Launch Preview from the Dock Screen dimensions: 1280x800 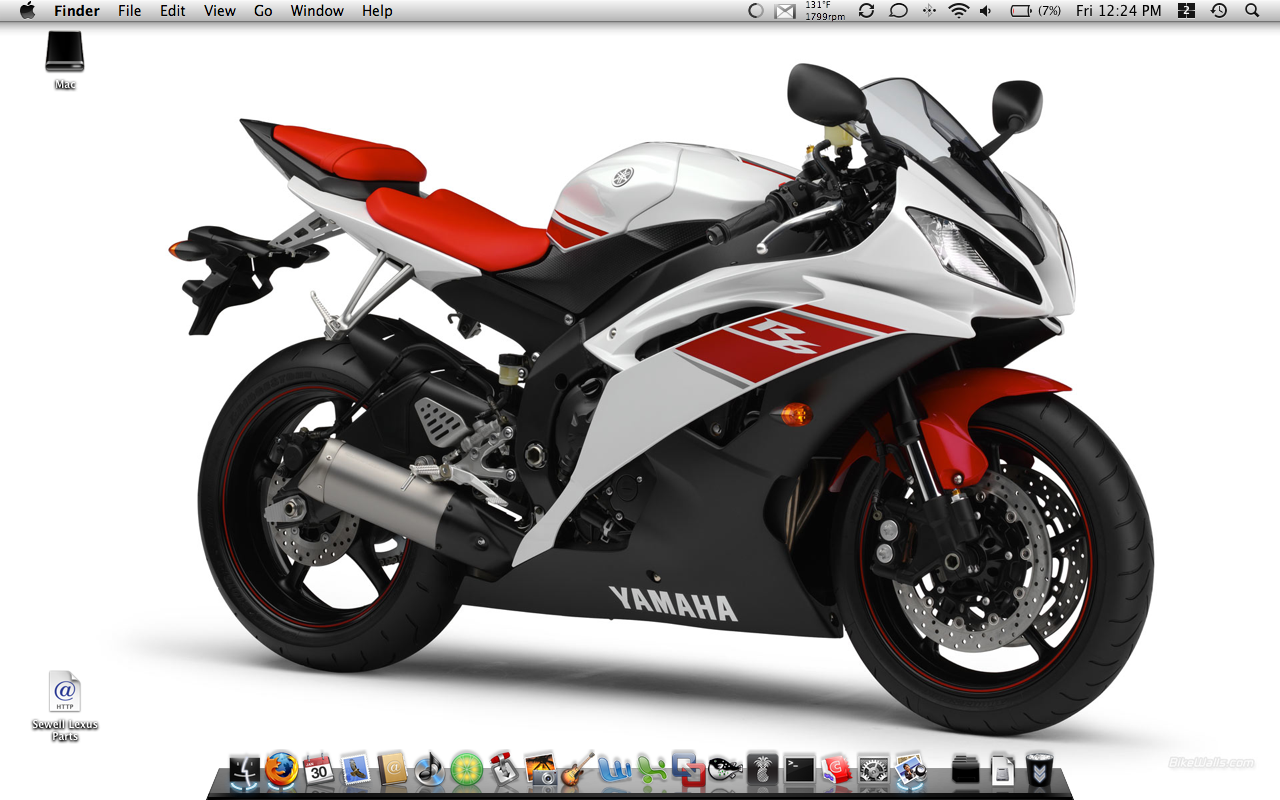(x=911, y=768)
